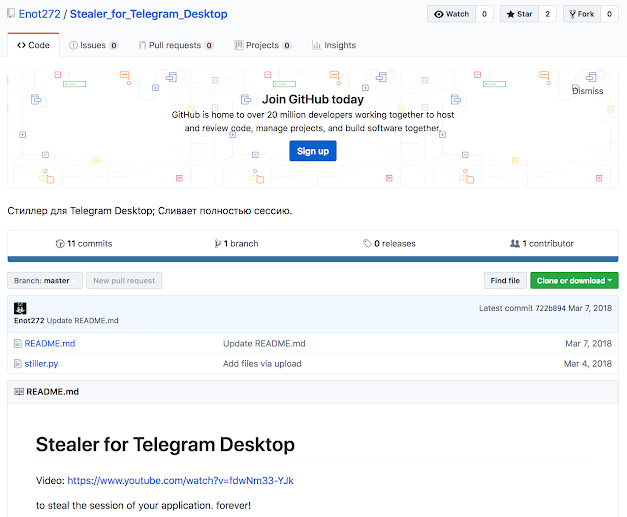Viewport: 627px width, 517px height.
Task: Click the tag icon next to 0 releases
Action: [367, 244]
